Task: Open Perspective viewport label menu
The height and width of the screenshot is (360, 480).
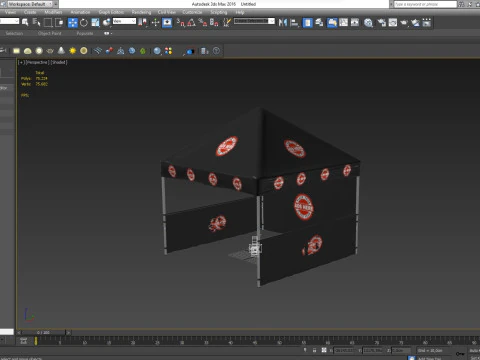Action: tap(37, 62)
